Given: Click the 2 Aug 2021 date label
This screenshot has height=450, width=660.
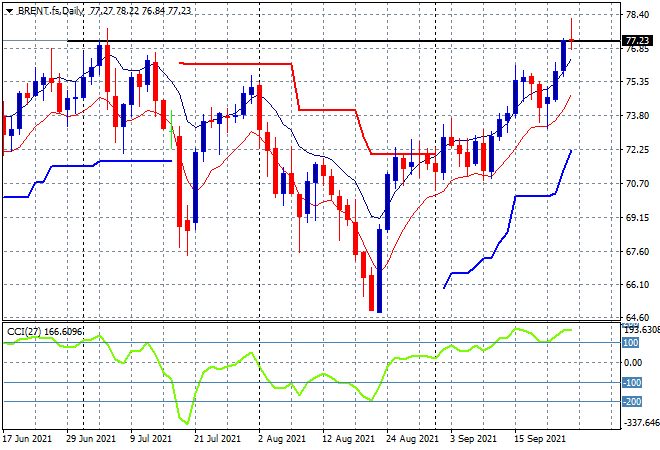Looking at the screenshot, I should tap(282, 439).
